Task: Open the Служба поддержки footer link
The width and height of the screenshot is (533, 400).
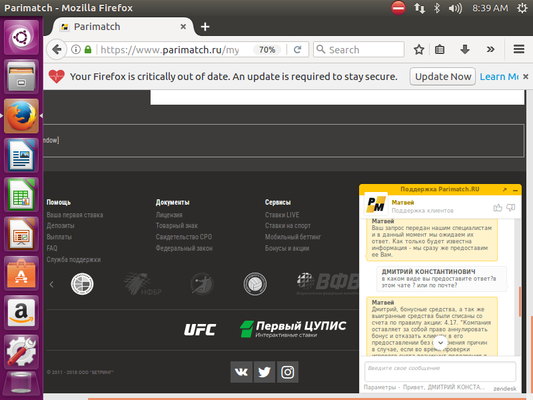Action: (x=74, y=260)
